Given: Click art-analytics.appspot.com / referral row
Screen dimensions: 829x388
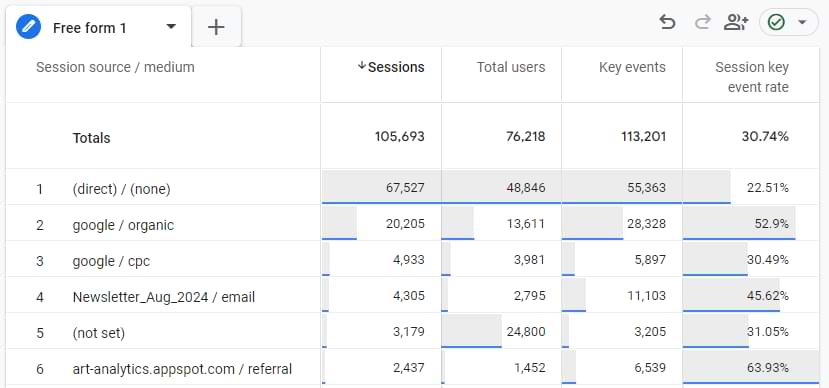Looking at the screenshot, I should [x=412, y=367].
